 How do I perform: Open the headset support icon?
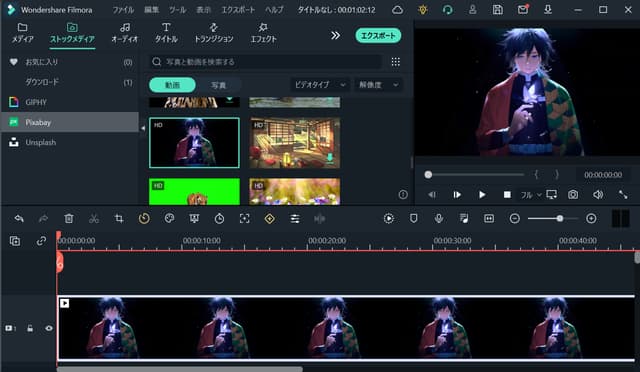point(448,10)
